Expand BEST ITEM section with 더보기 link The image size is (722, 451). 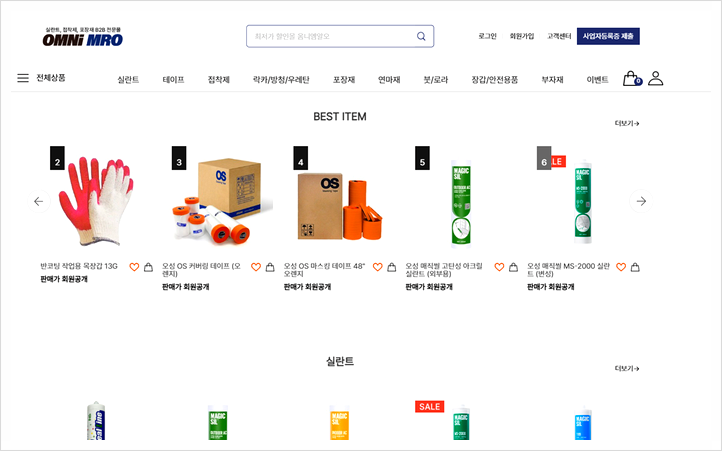[627, 123]
